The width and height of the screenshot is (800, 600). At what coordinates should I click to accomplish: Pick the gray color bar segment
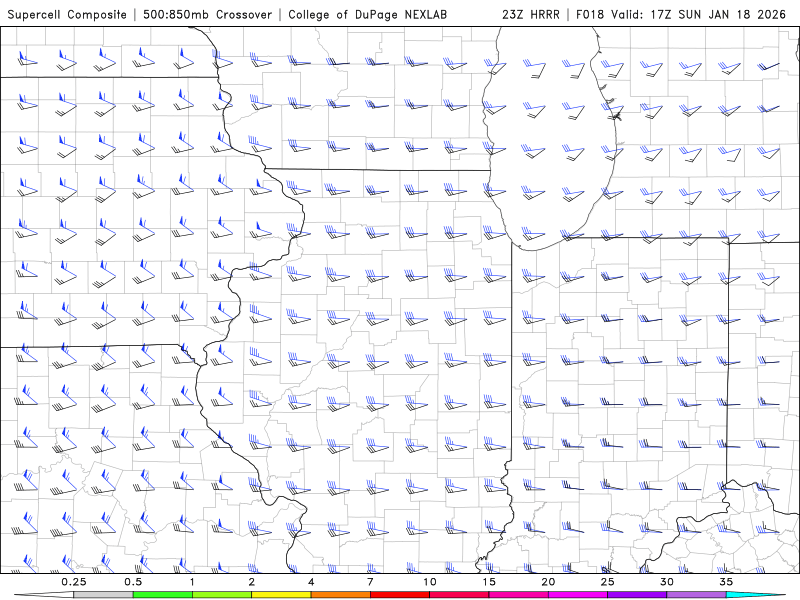coord(104,595)
